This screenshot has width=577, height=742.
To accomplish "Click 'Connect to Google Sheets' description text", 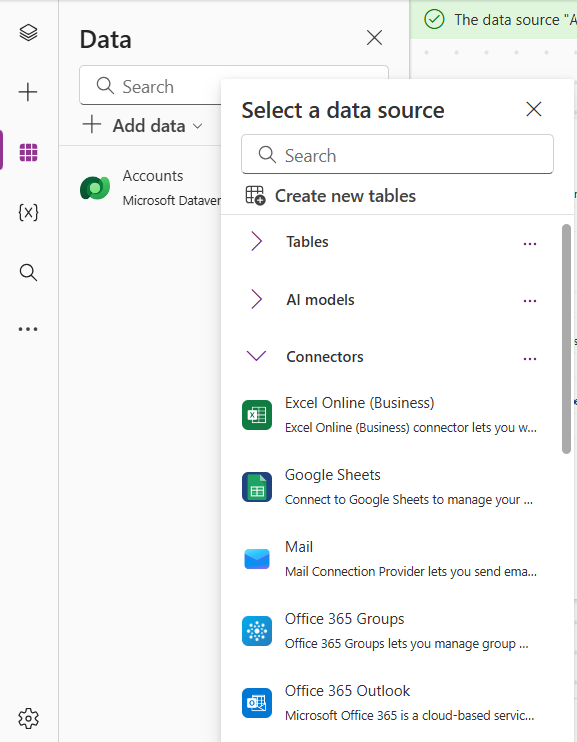I will point(409,499).
